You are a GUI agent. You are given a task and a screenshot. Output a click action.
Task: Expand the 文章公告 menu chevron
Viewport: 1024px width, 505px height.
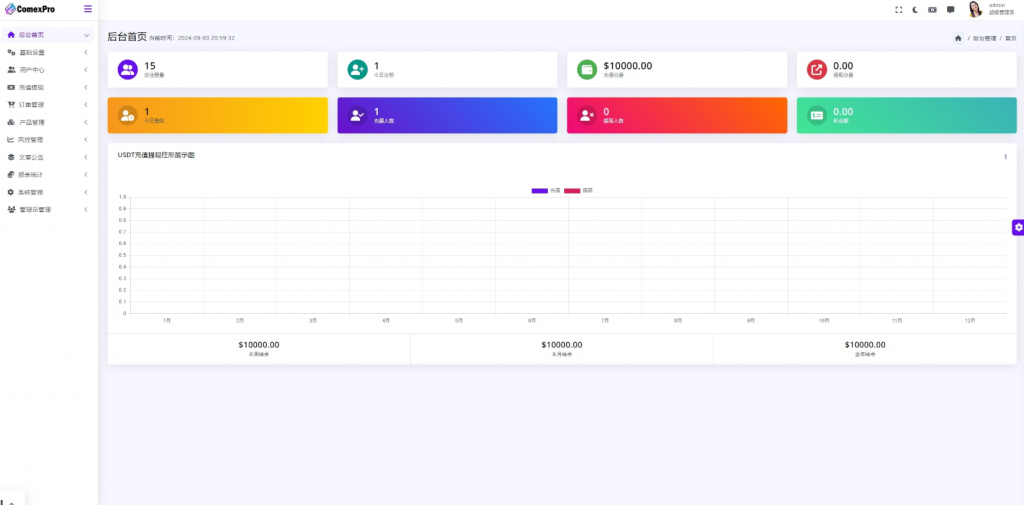pyautogui.click(x=86, y=157)
